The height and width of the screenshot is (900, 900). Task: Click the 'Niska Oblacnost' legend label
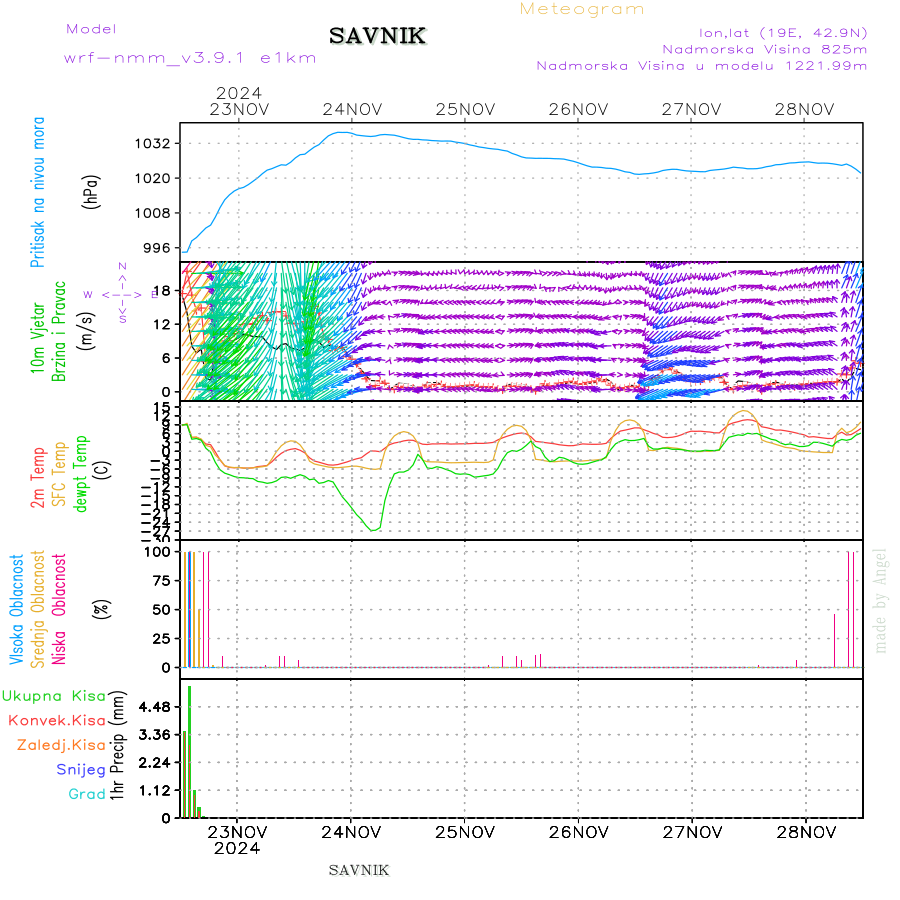click(x=59, y=609)
